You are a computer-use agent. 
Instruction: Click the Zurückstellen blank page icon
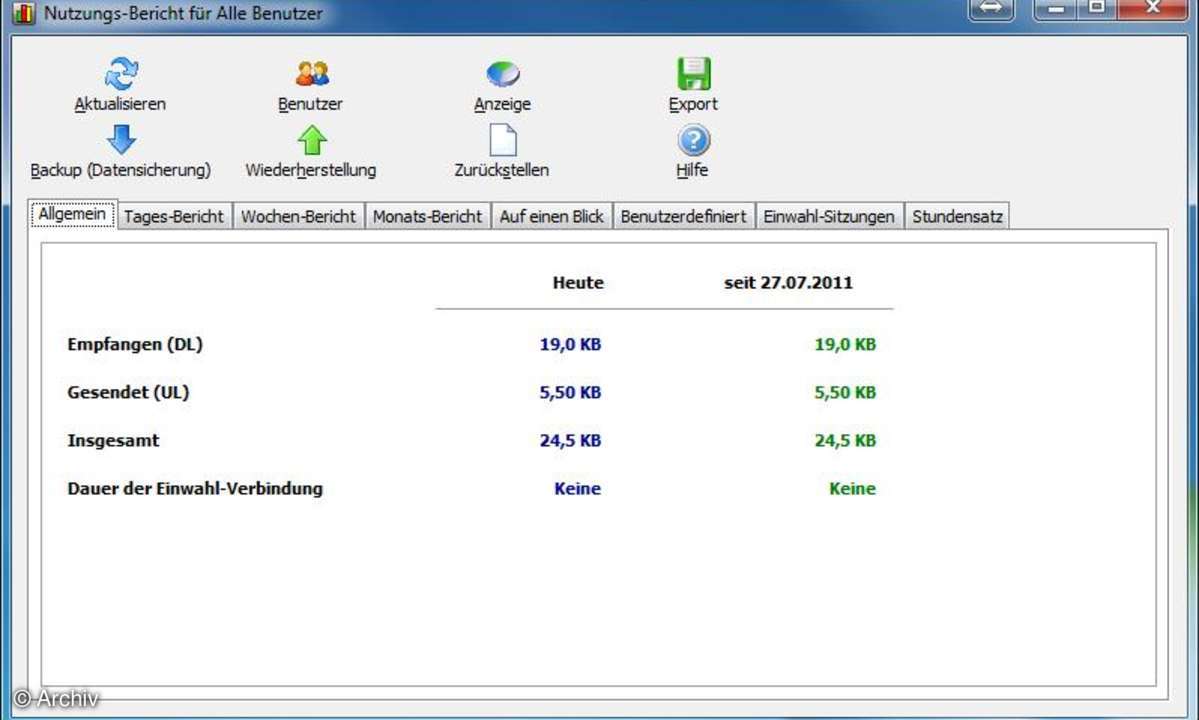502,140
